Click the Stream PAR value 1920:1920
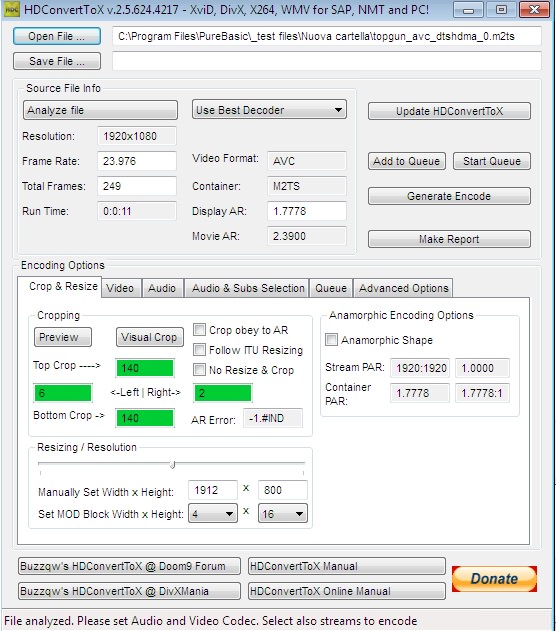The image size is (556, 631). point(420,368)
